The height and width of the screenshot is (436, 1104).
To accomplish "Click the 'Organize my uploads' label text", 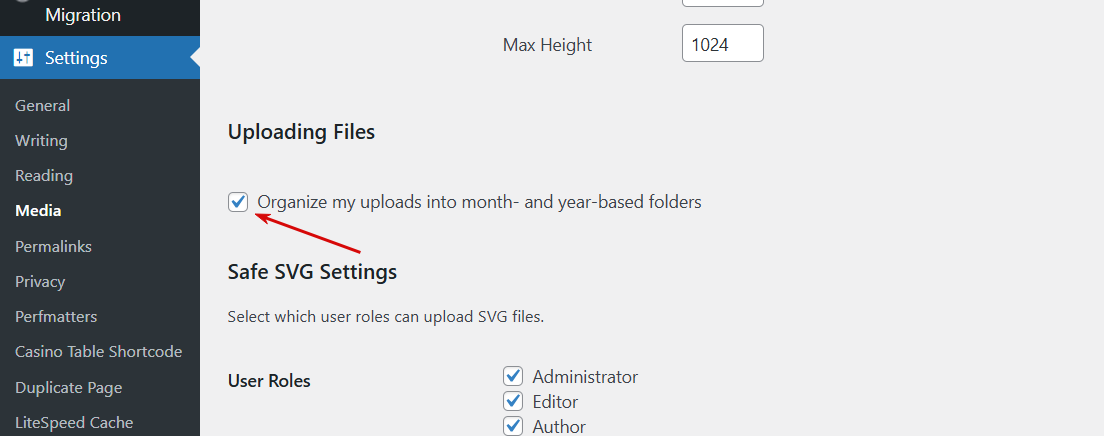I will [479, 202].
